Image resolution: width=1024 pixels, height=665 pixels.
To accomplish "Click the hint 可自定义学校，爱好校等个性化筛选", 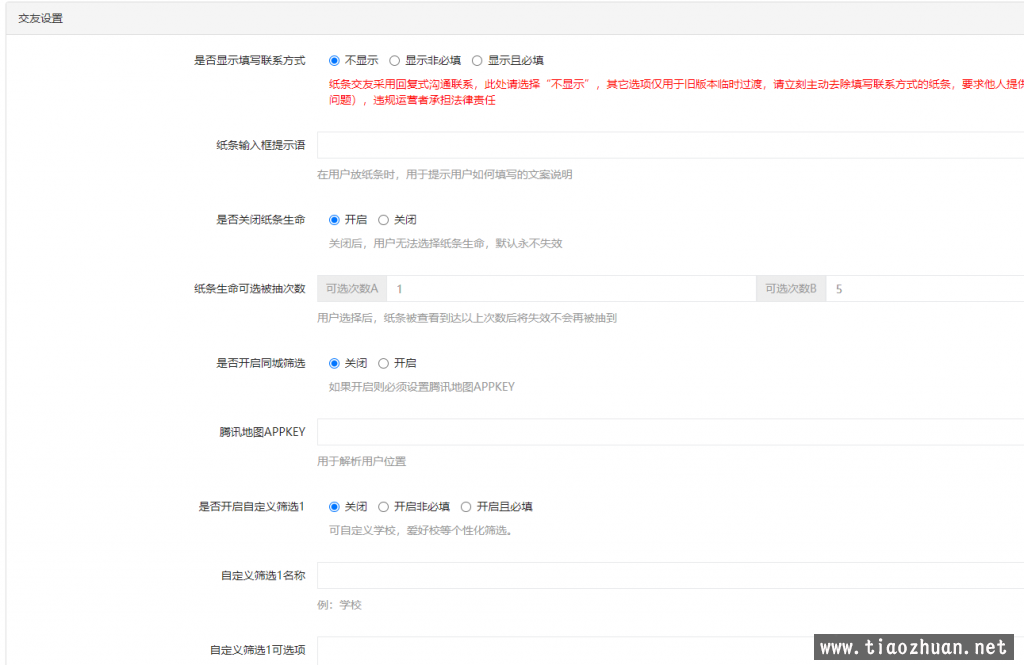I will click(x=421, y=530).
